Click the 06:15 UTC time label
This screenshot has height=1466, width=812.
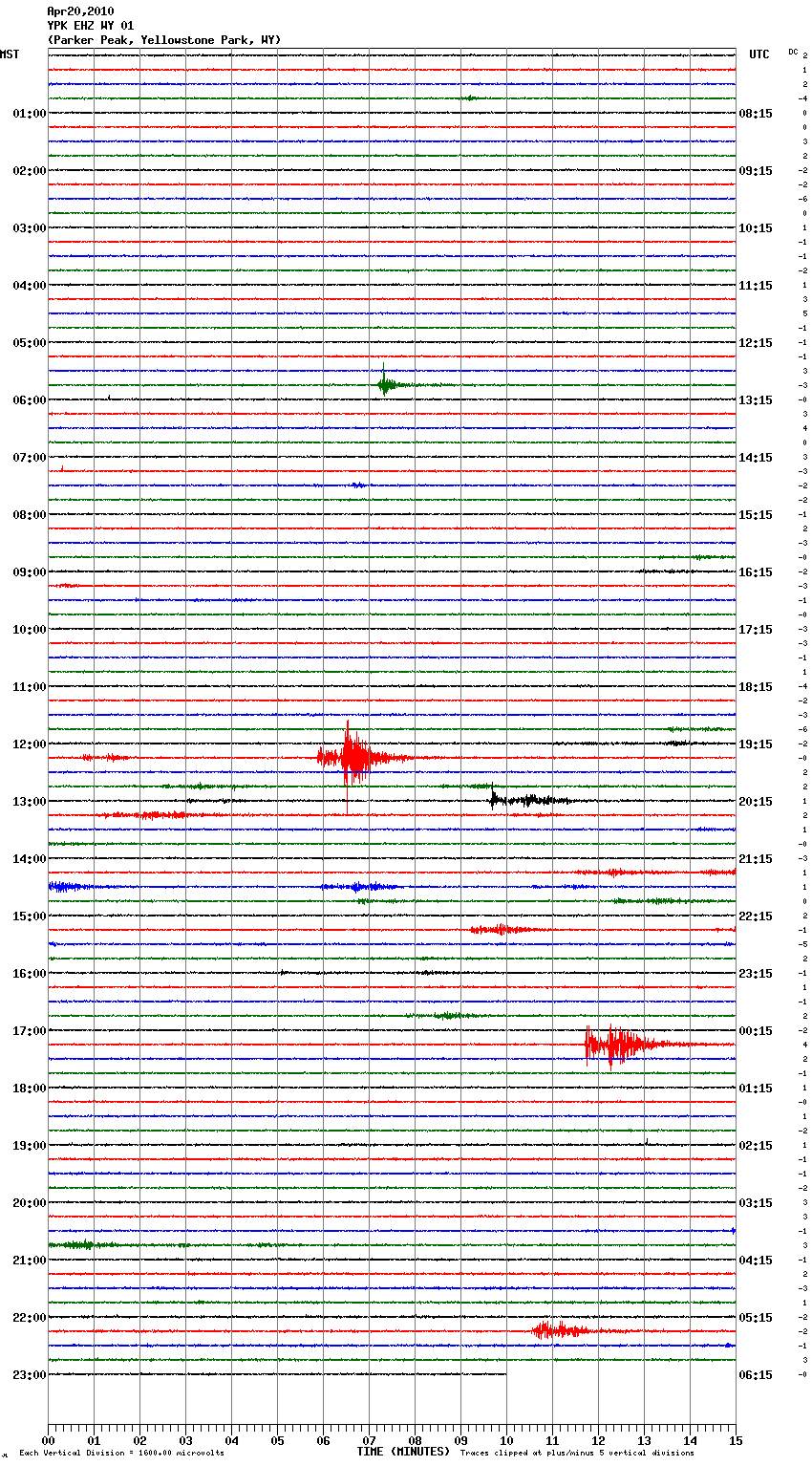coord(756,1375)
